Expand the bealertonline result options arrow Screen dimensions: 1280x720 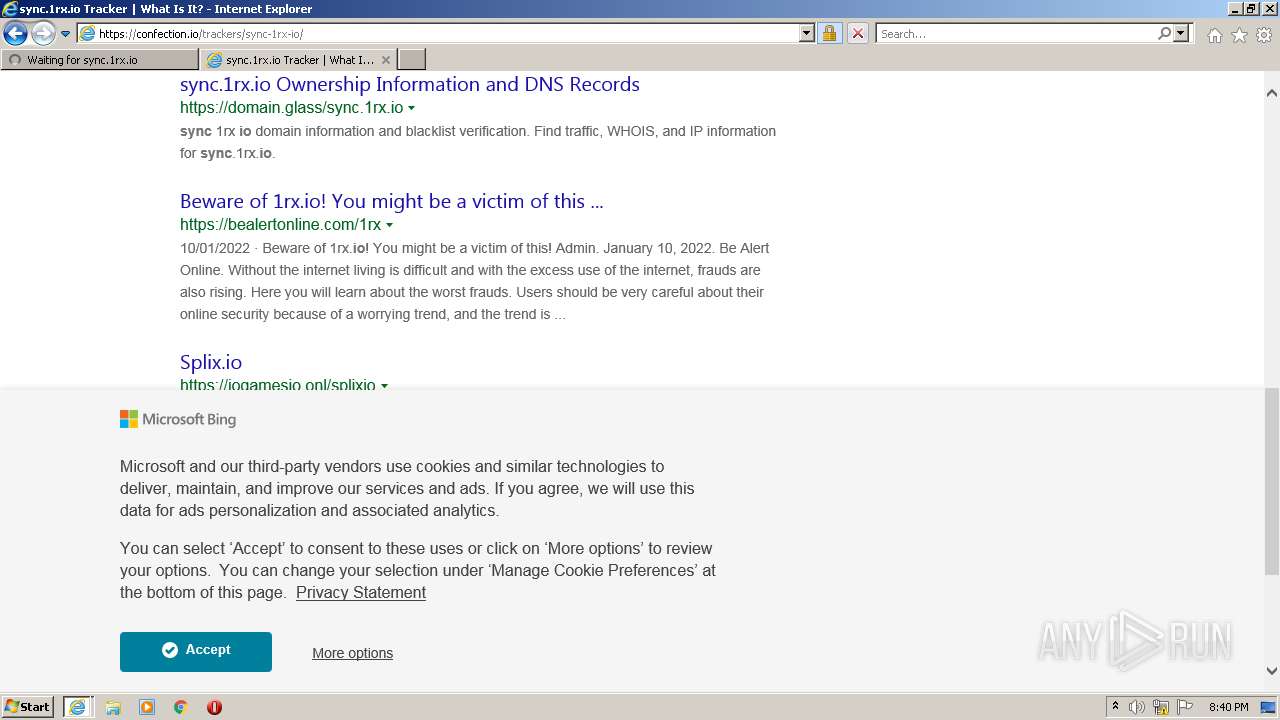(x=389, y=225)
